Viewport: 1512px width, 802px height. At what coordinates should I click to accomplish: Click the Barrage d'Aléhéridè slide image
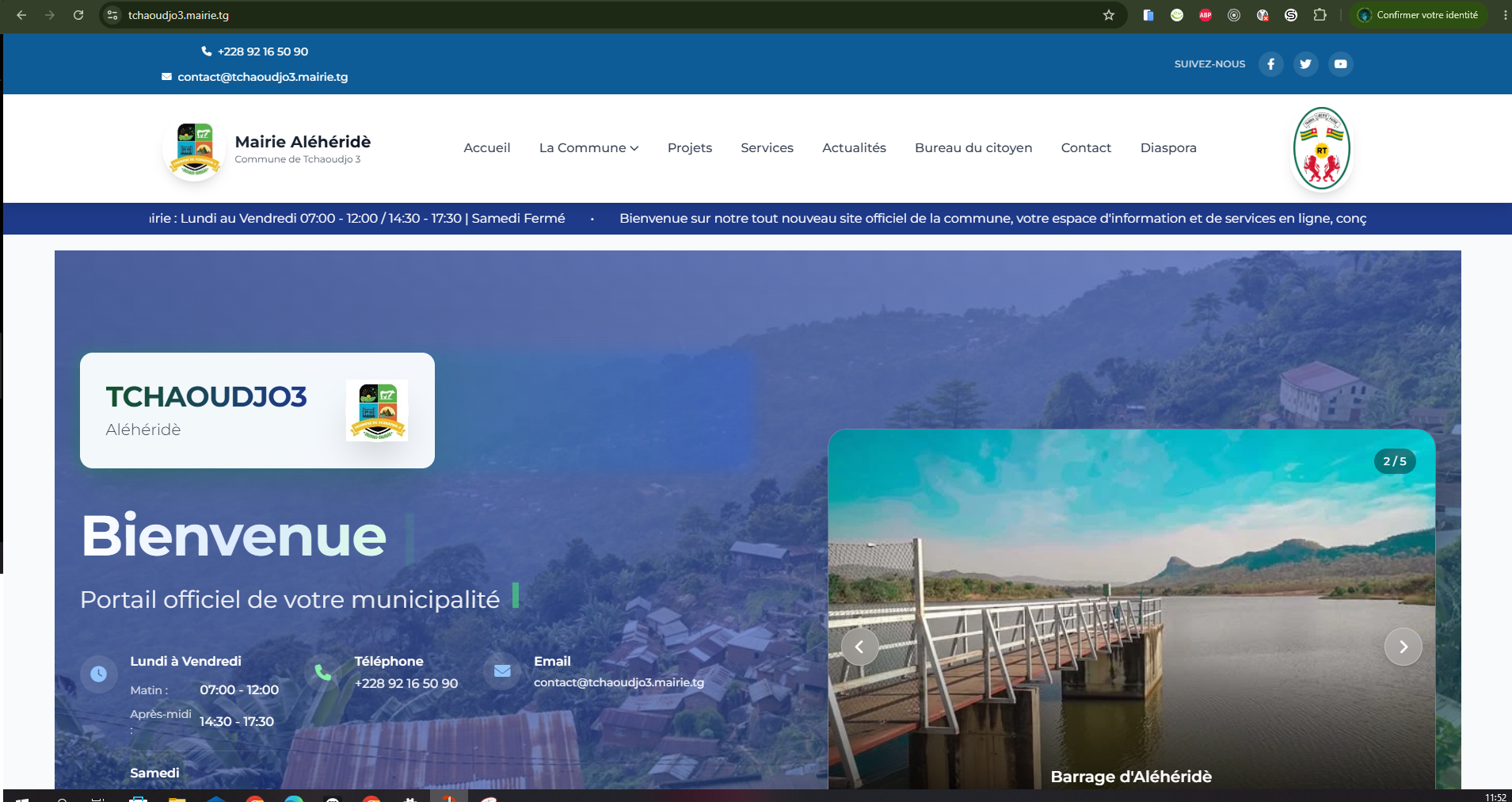(x=1131, y=609)
